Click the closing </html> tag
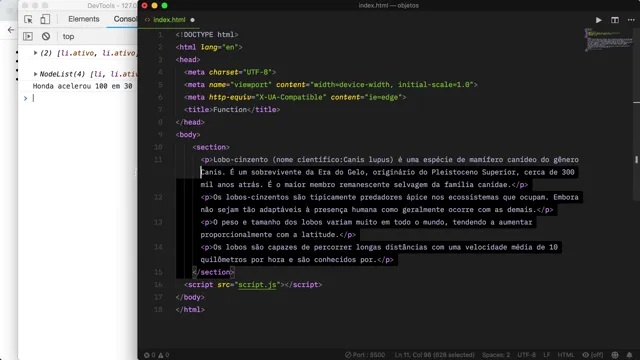640x360 pixels. pyautogui.click(x=190, y=309)
